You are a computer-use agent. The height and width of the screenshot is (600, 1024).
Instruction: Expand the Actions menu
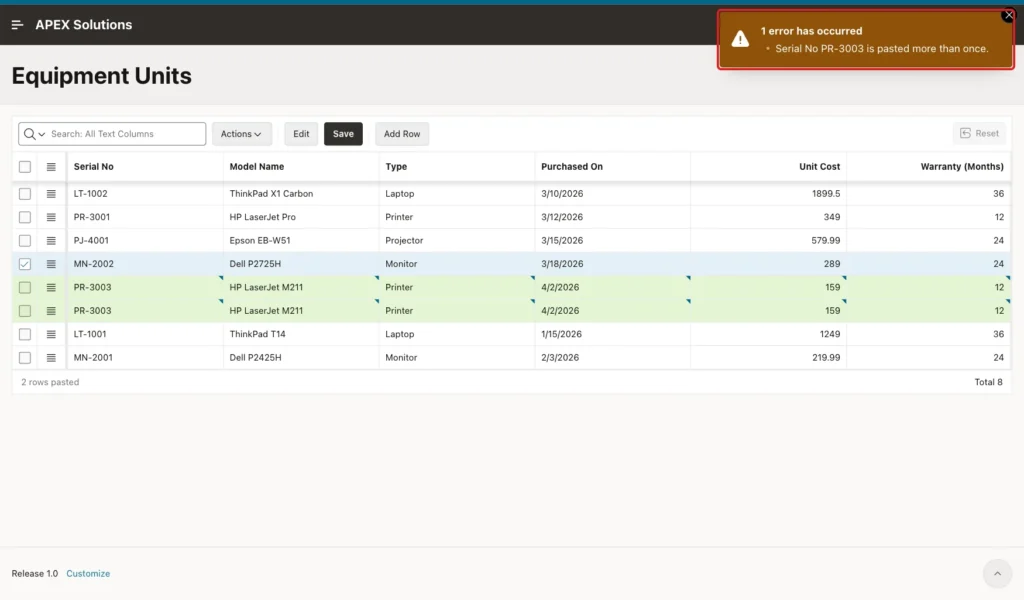(242, 134)
